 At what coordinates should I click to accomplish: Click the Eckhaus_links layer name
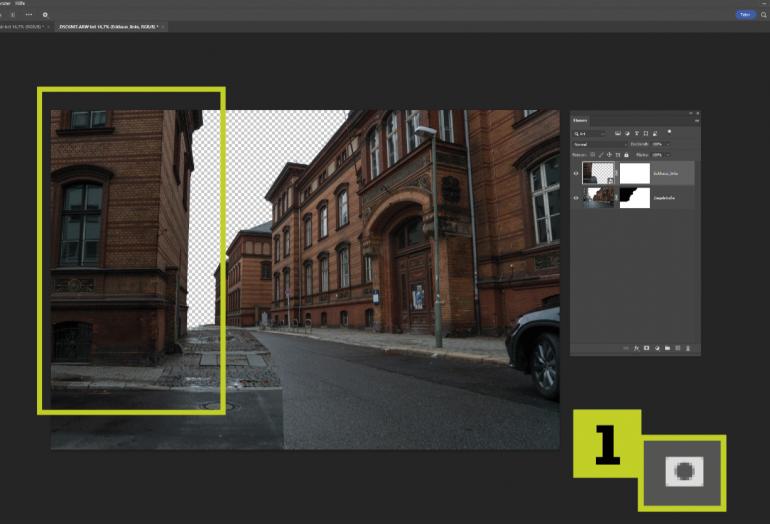[x=665, y=173]
